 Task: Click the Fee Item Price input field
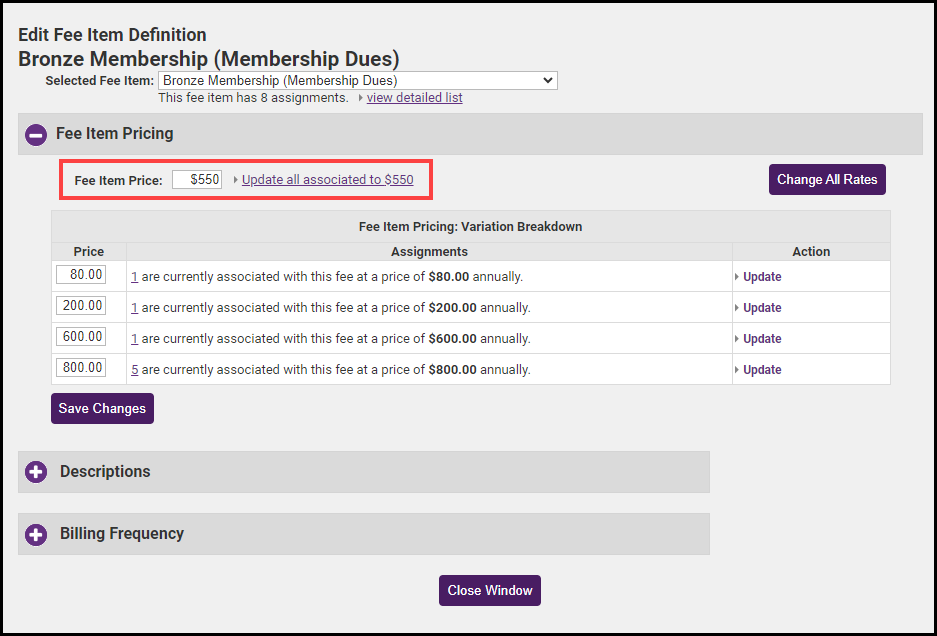(x=197, y=180)
